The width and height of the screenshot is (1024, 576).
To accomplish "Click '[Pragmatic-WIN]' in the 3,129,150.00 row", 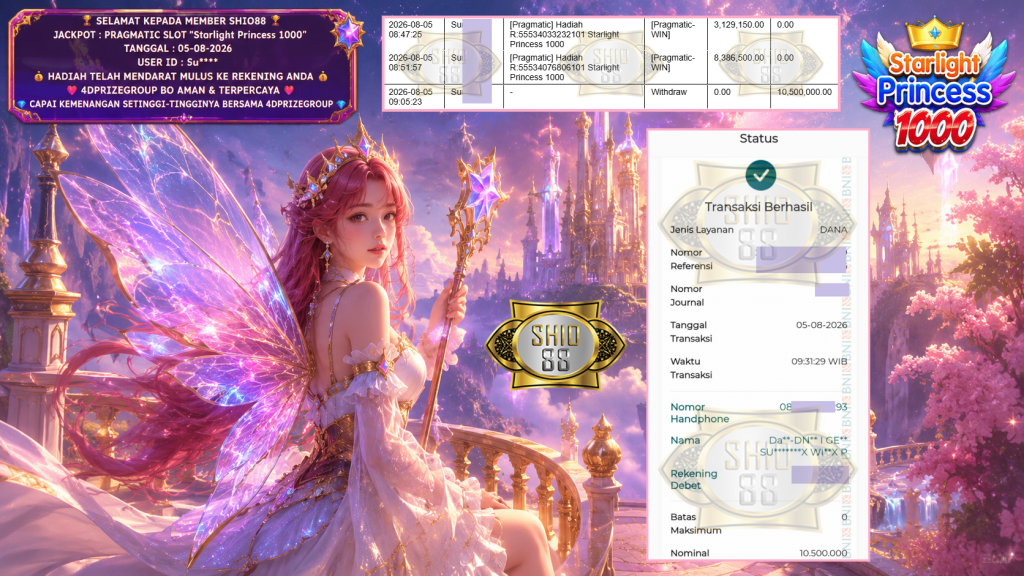I will coord(673,29).
